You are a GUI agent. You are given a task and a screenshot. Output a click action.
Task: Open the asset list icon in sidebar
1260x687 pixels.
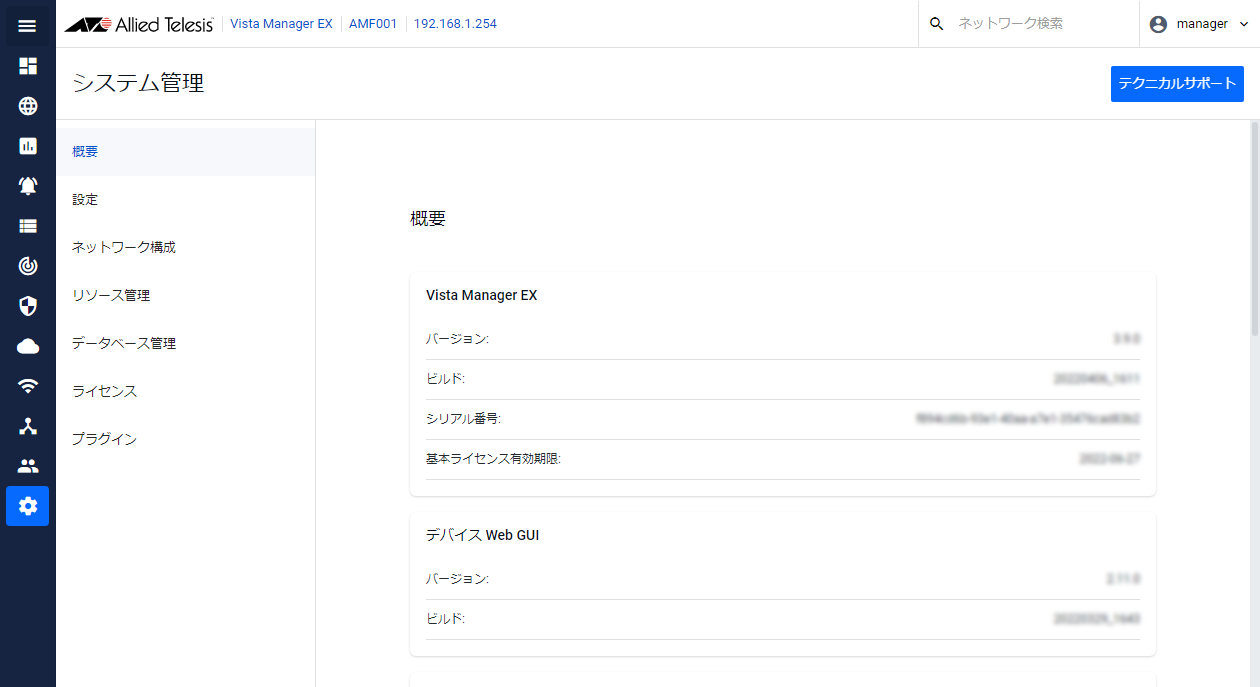(x=28, y=226)
